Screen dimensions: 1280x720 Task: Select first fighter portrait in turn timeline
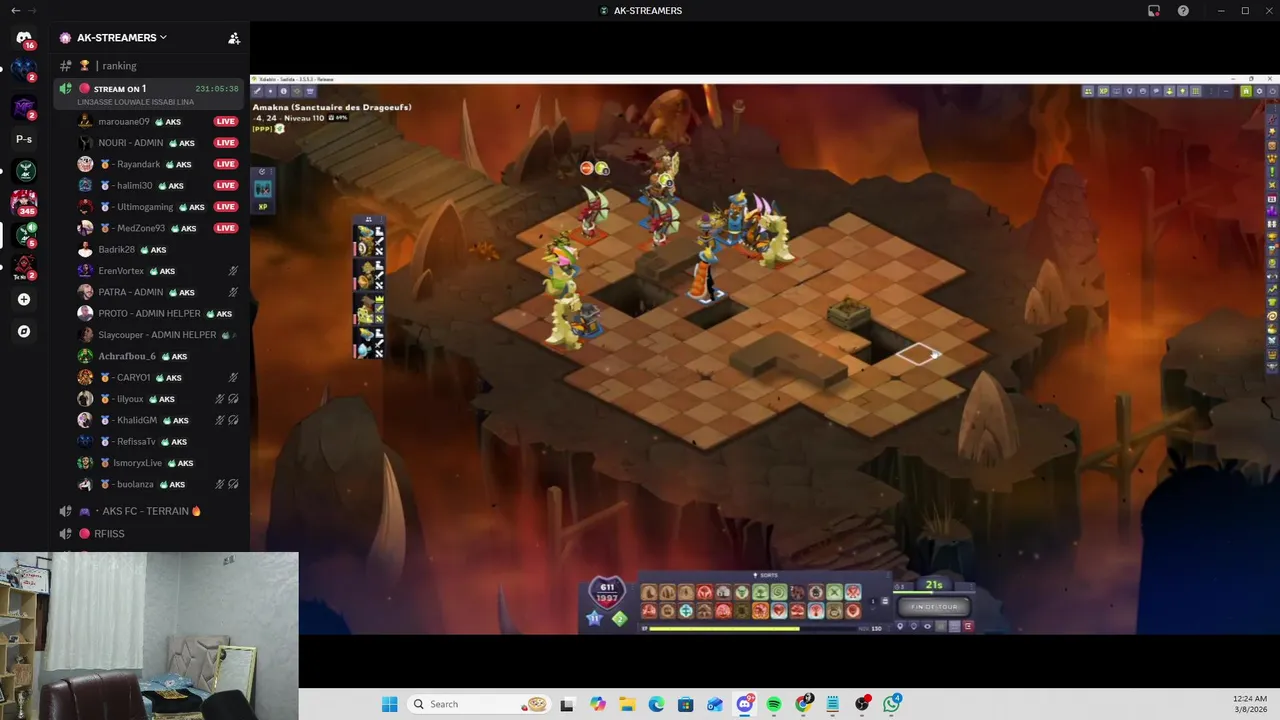[367, 240]
